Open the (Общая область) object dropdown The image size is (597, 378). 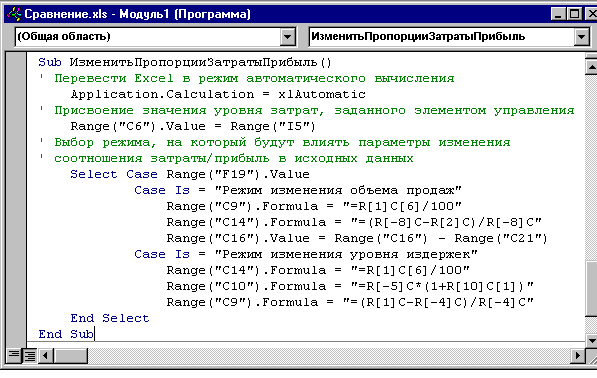pyautogui.click(x=287, y=37)
